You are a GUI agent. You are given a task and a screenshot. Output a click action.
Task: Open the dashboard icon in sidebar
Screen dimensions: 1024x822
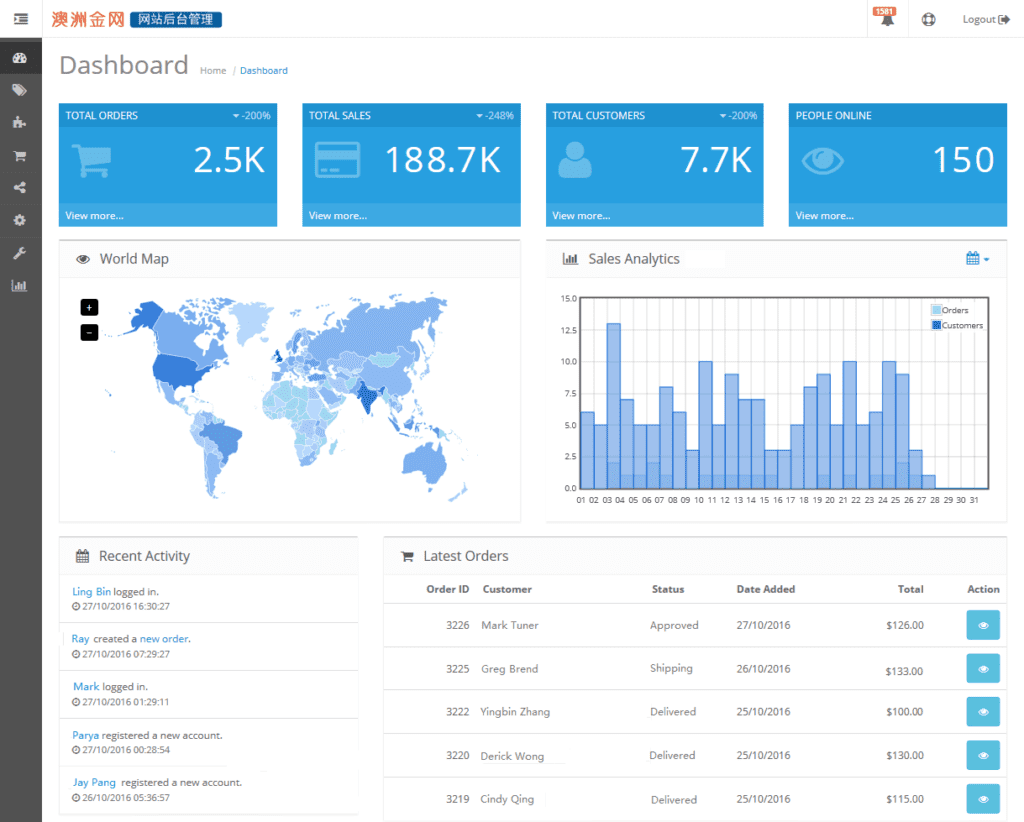coord(20,58)
